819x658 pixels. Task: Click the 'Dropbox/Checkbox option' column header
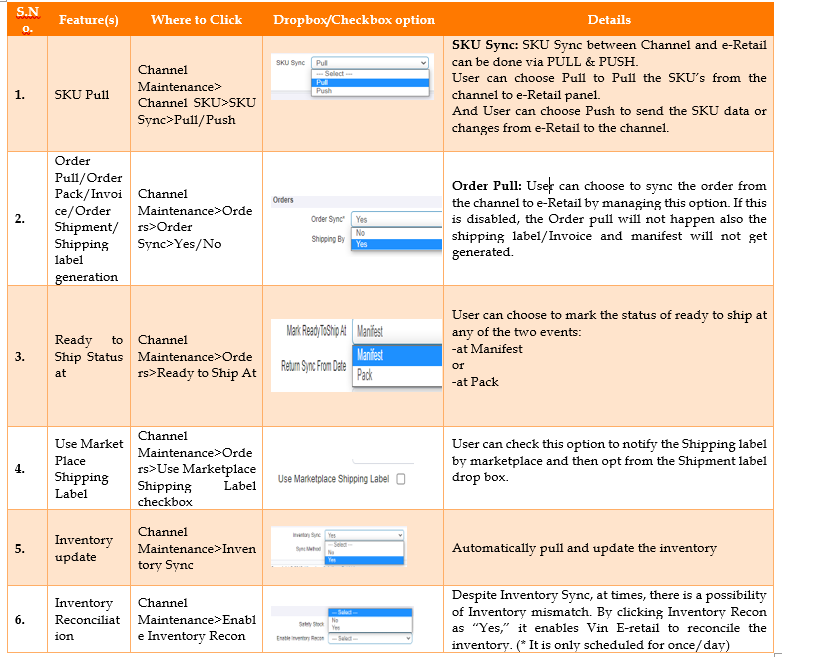click(354, 20)
